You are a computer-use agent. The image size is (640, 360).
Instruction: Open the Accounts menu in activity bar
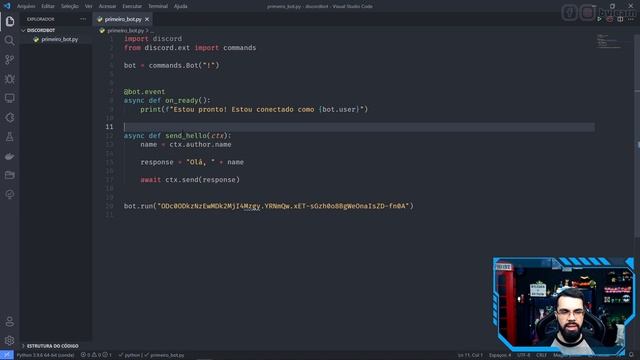coord(10,322)
